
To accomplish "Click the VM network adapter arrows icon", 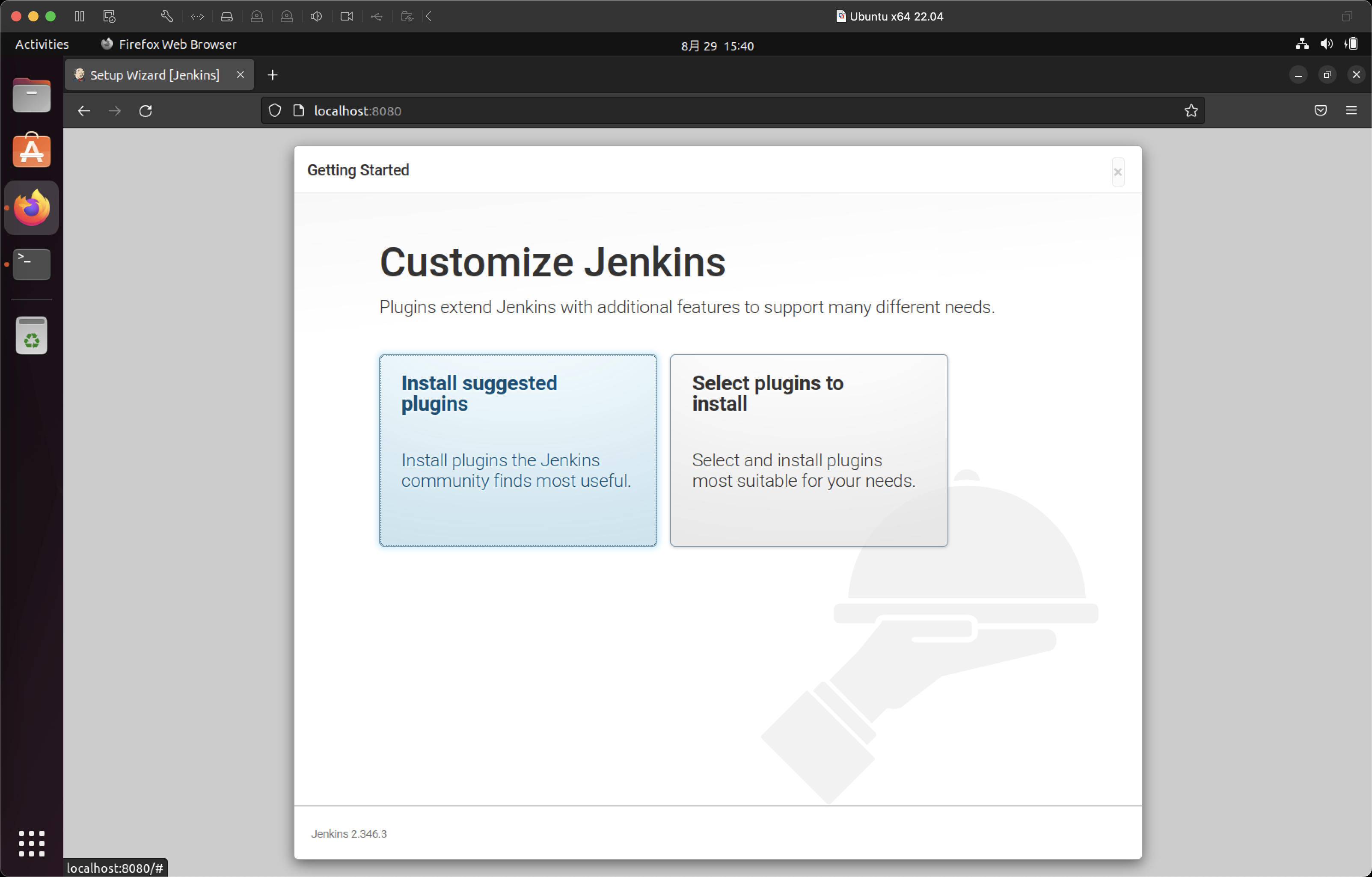I will (x=197, y=16).
